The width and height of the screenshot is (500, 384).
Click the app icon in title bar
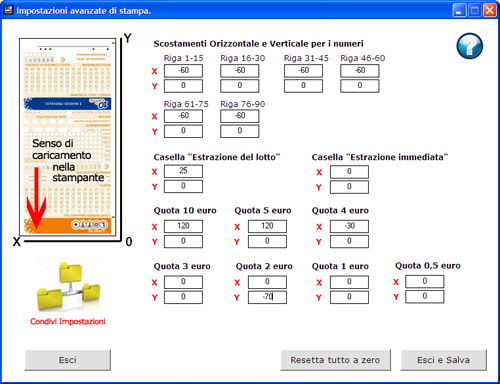pos(8,10)
